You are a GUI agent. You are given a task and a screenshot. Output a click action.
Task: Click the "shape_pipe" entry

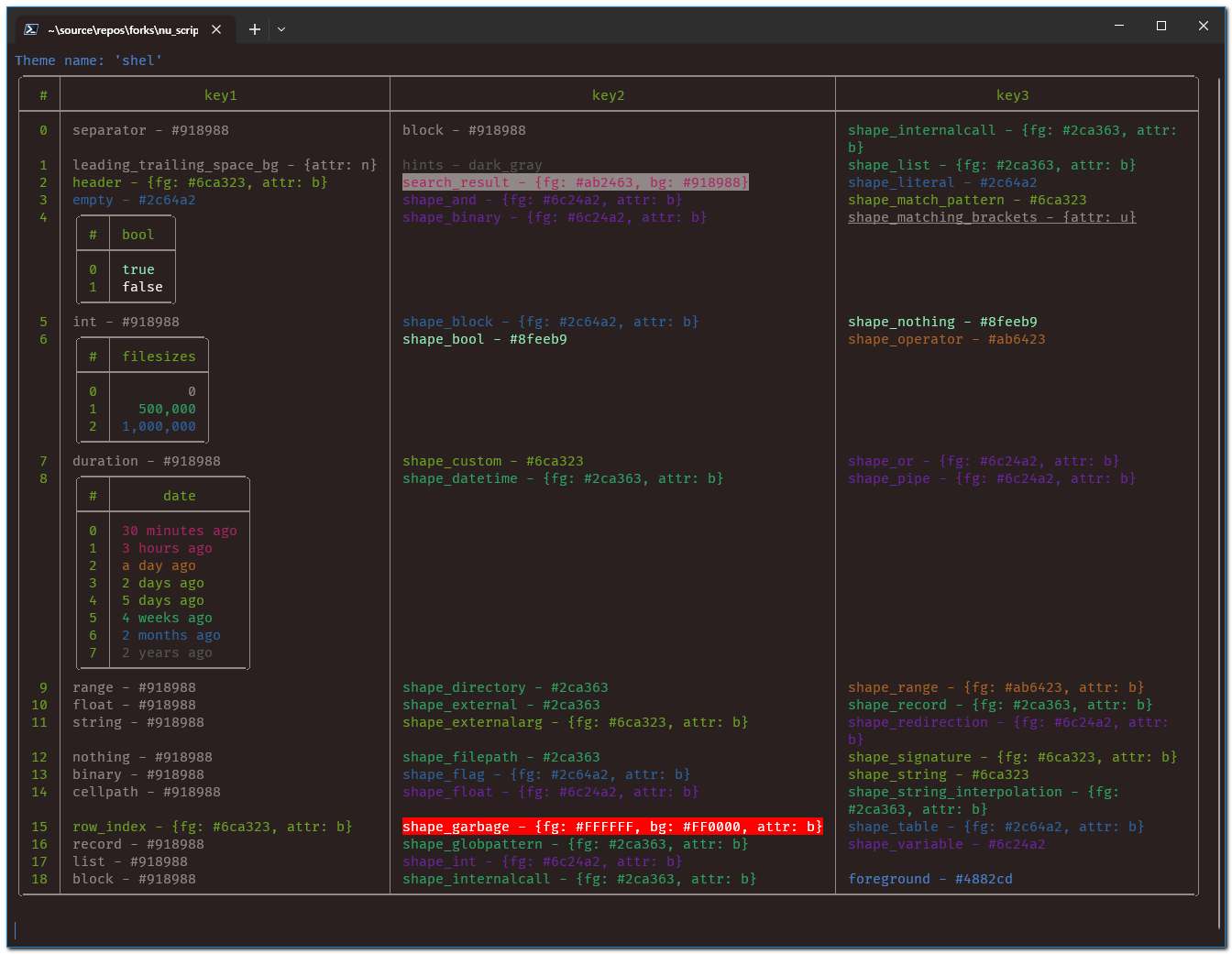993,478
